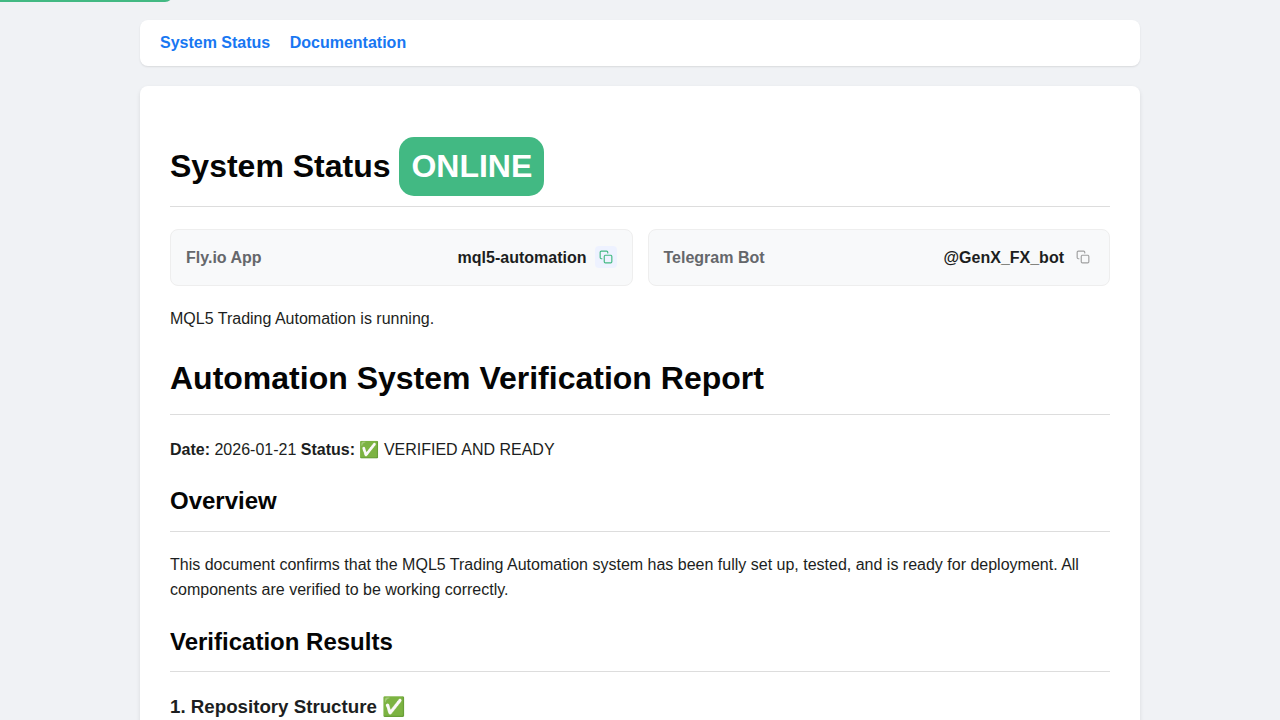Click the checkmark next to Repository Structure
Viewport: 1280px width, 720px height.
394,707
